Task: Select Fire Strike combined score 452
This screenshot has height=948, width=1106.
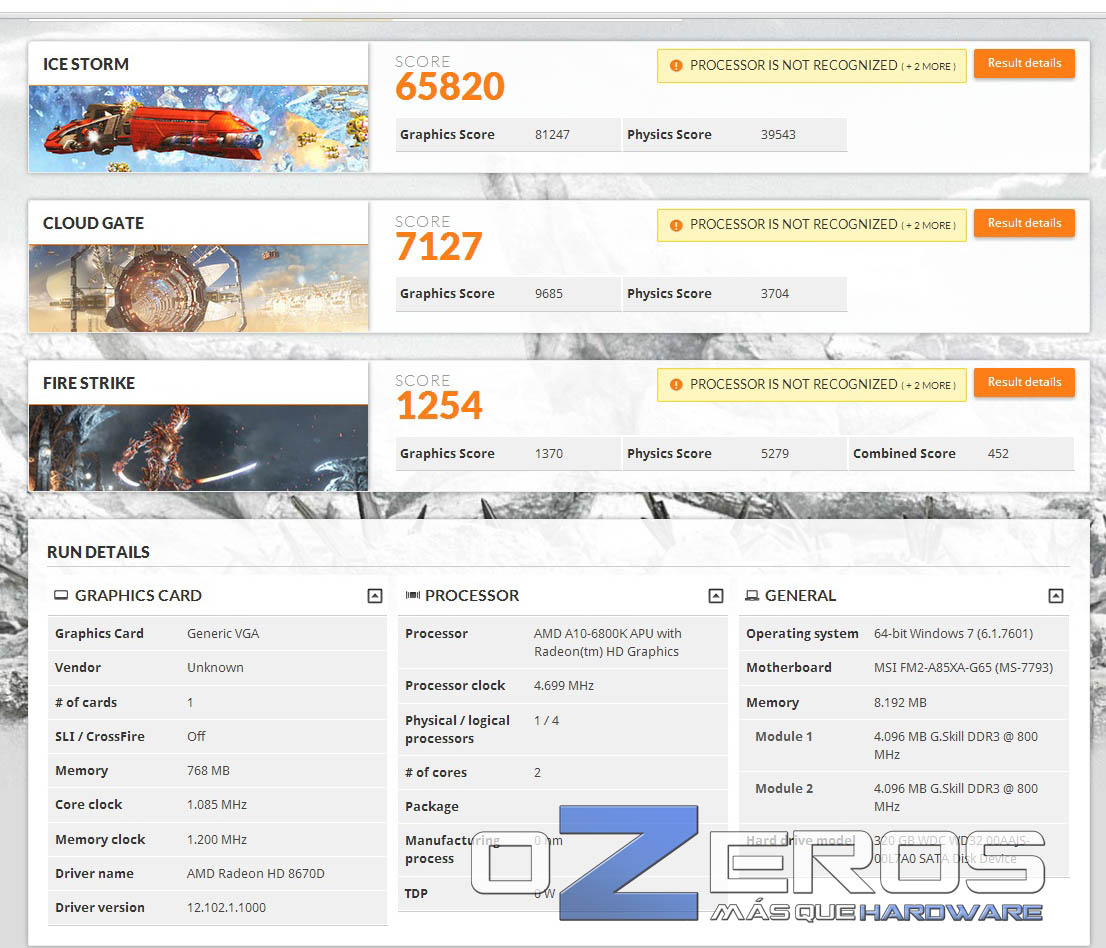Action: tap(998, 454)
